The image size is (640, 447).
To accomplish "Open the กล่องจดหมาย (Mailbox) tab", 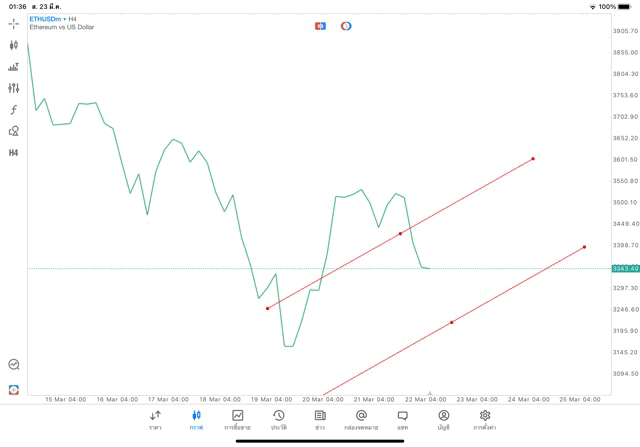I will pos(361,419).
